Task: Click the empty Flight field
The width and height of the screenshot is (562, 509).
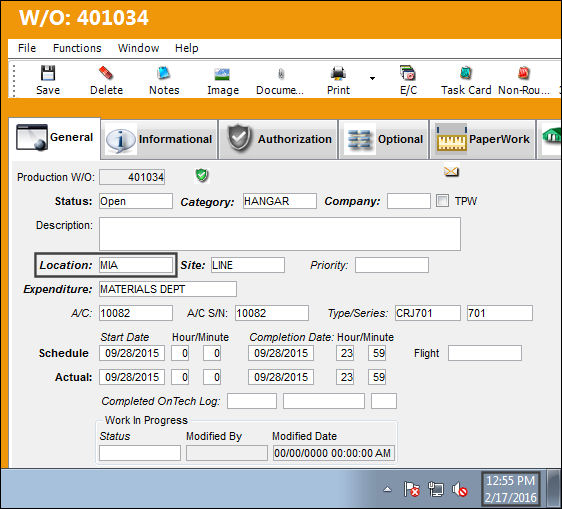Action: [485, 353]
